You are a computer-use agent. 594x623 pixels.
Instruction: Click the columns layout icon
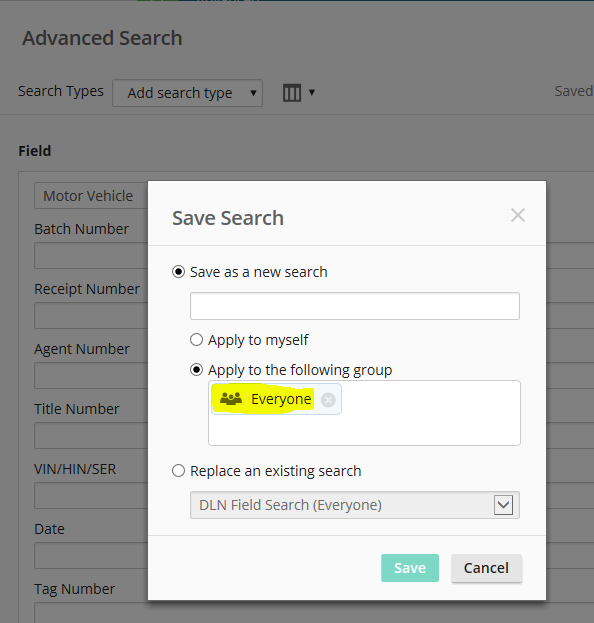point(292,93)
